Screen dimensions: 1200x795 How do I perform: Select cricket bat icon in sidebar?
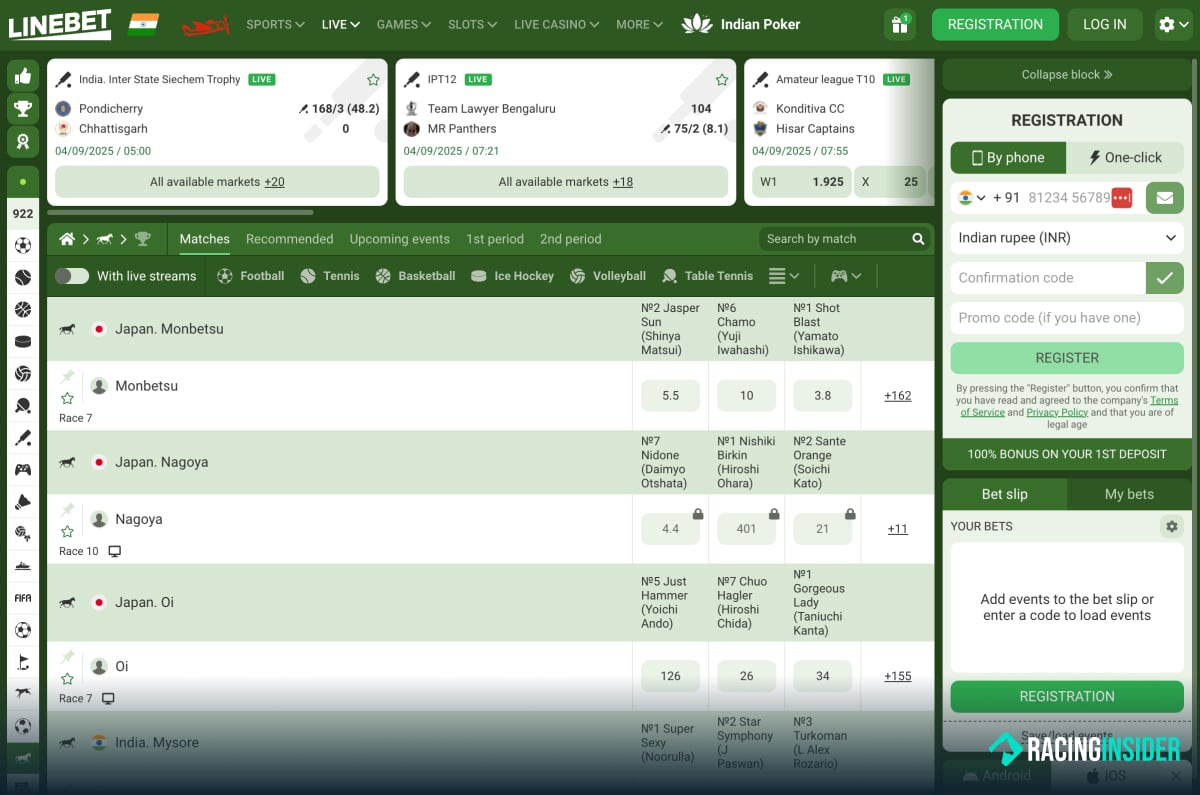click(x=23, y=438)
